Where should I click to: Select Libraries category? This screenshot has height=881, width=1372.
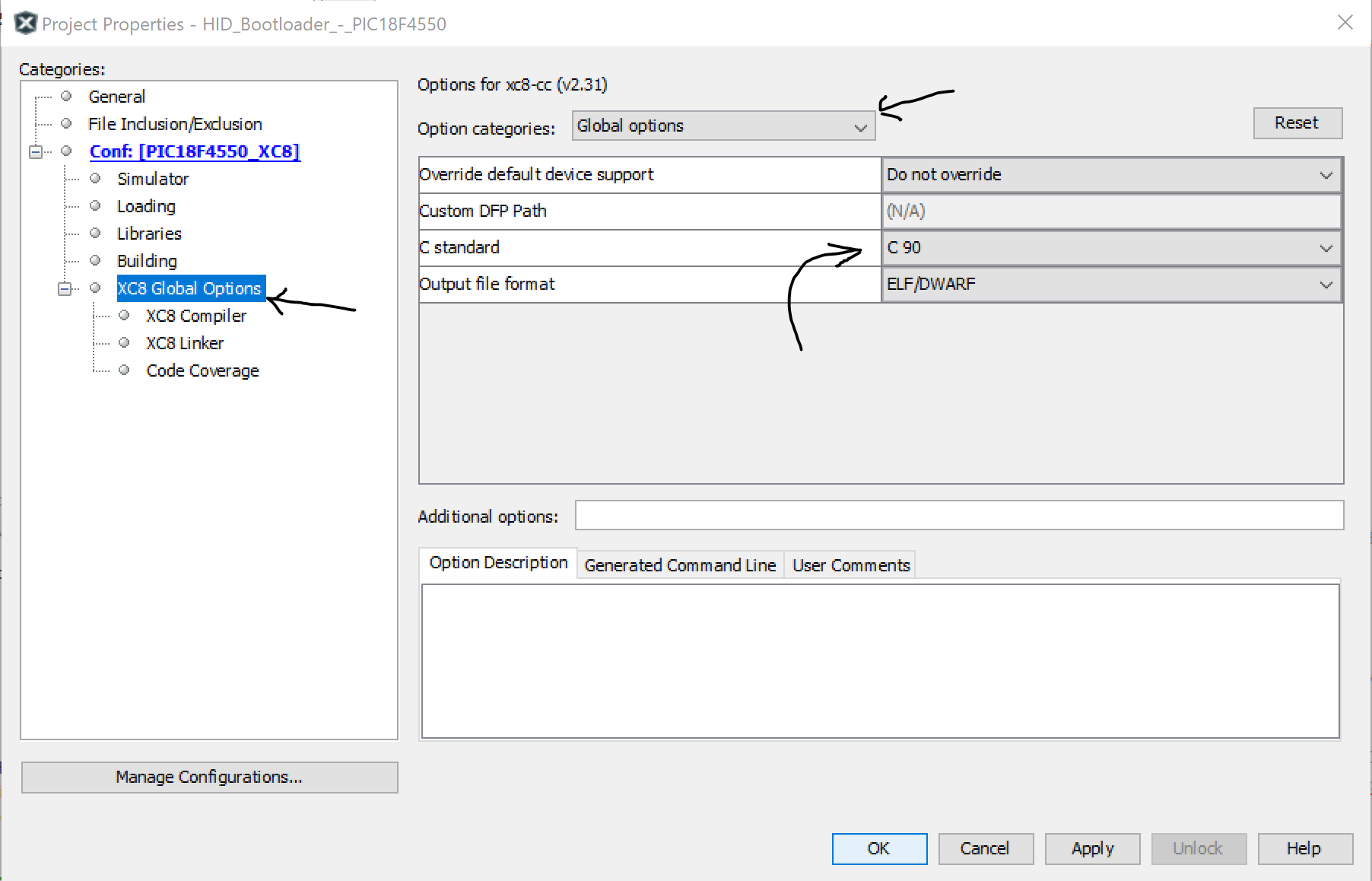click(149, 234)
